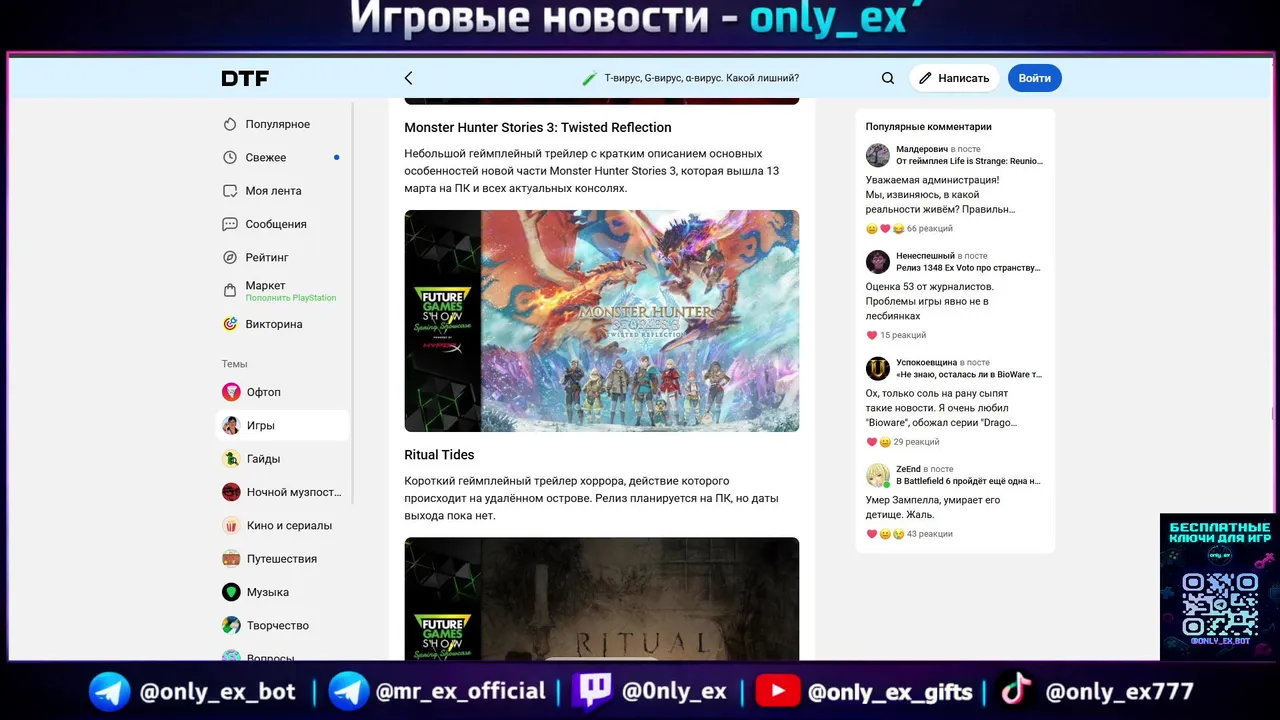Click the Малдерович avatar
Screen dimensions: 1280x720
(x=878, y=155)
